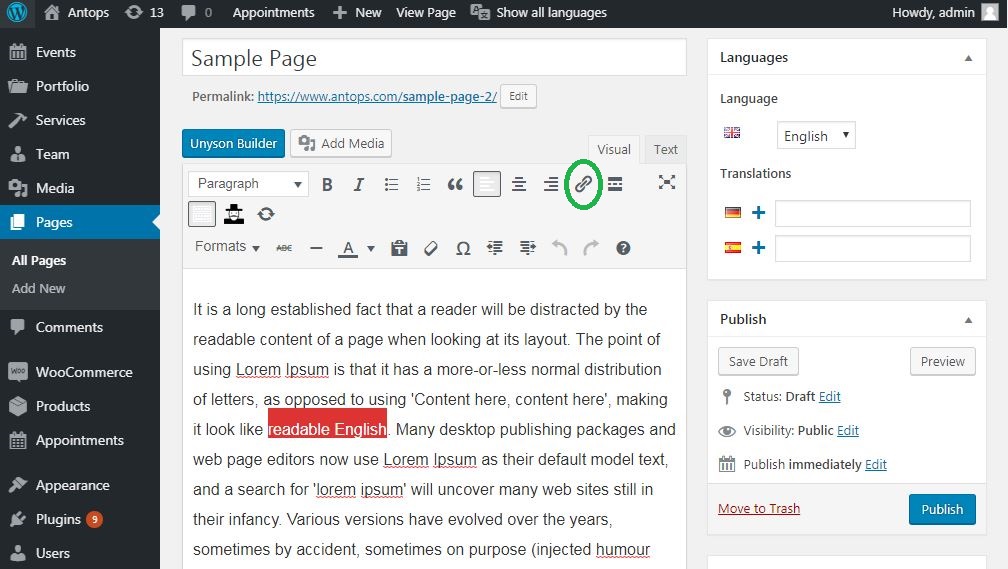Open the 13 updates in admin bar
This screenshot has height=569, width=1008.
tap(144, 13)
